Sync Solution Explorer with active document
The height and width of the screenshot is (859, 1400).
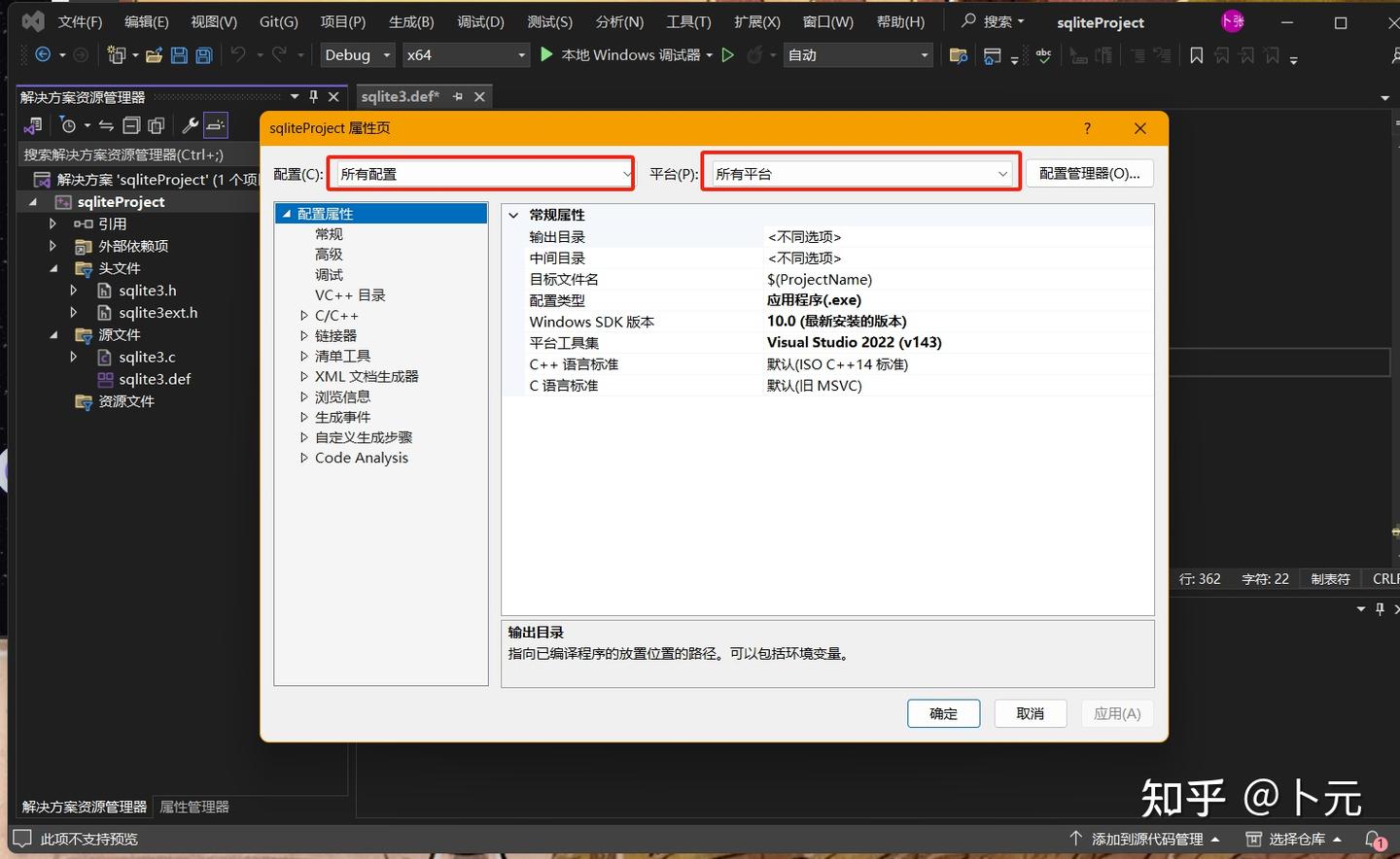105,124
